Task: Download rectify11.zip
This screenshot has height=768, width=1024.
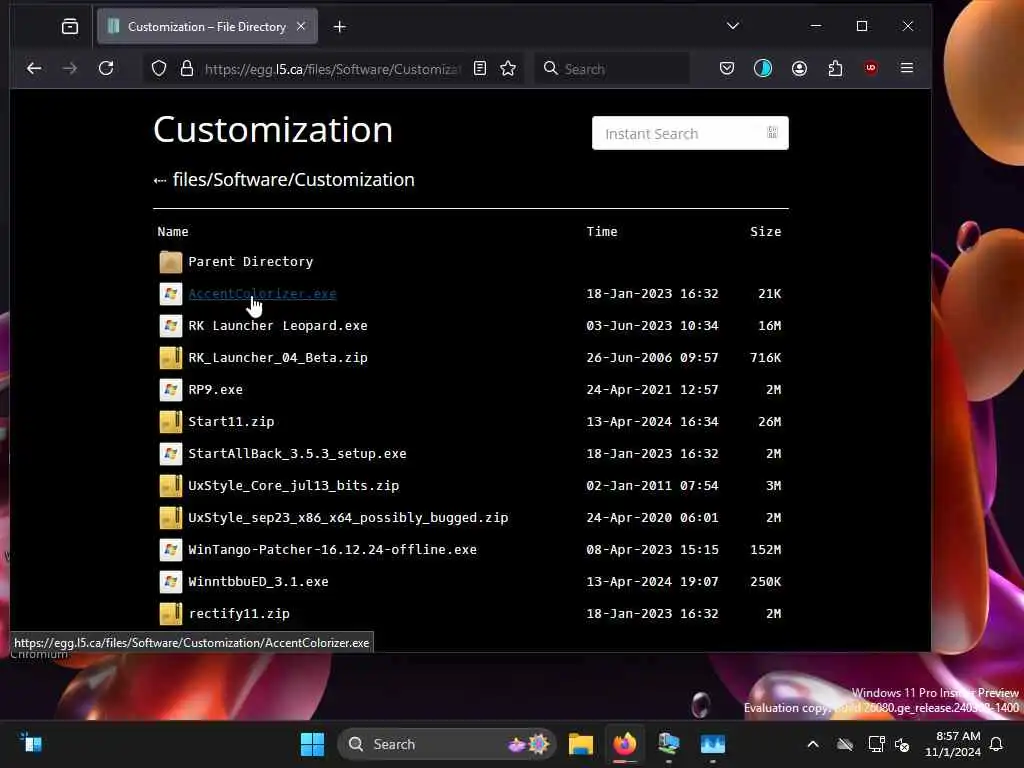Action: click(x=239, y=614)
